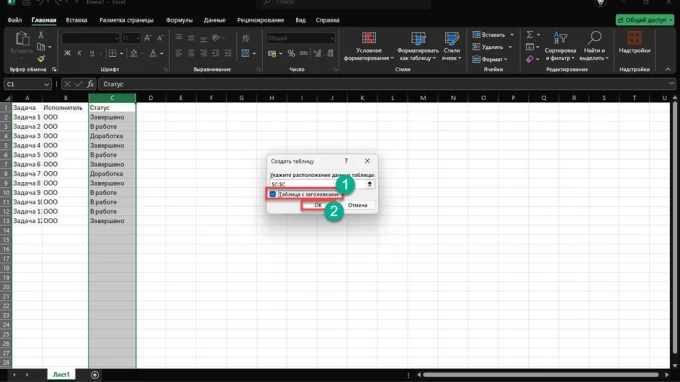Click the Общий доступ share button
Viewport: 680px width, 382px height.
(644, 20)
